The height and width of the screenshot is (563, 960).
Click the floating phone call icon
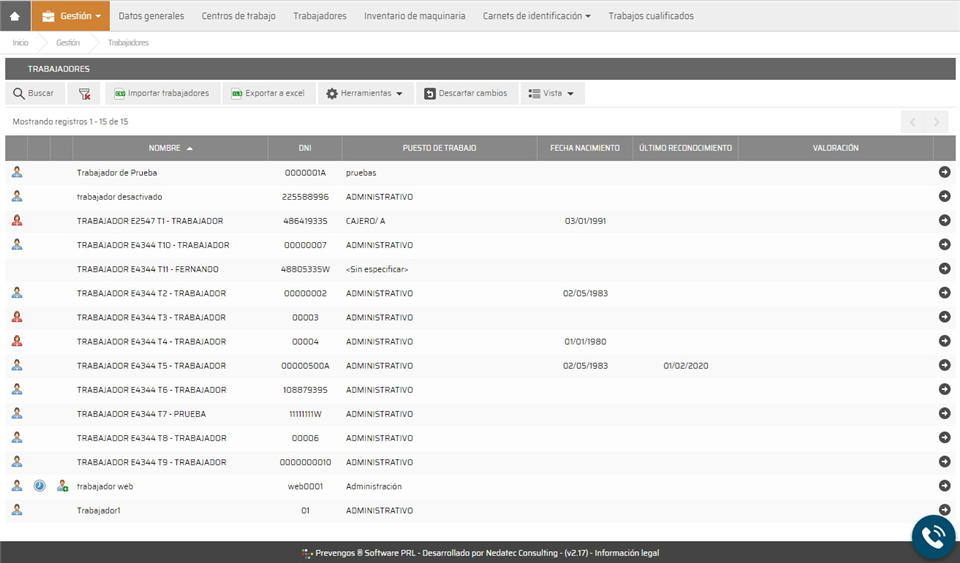click(x=933, y=536)
